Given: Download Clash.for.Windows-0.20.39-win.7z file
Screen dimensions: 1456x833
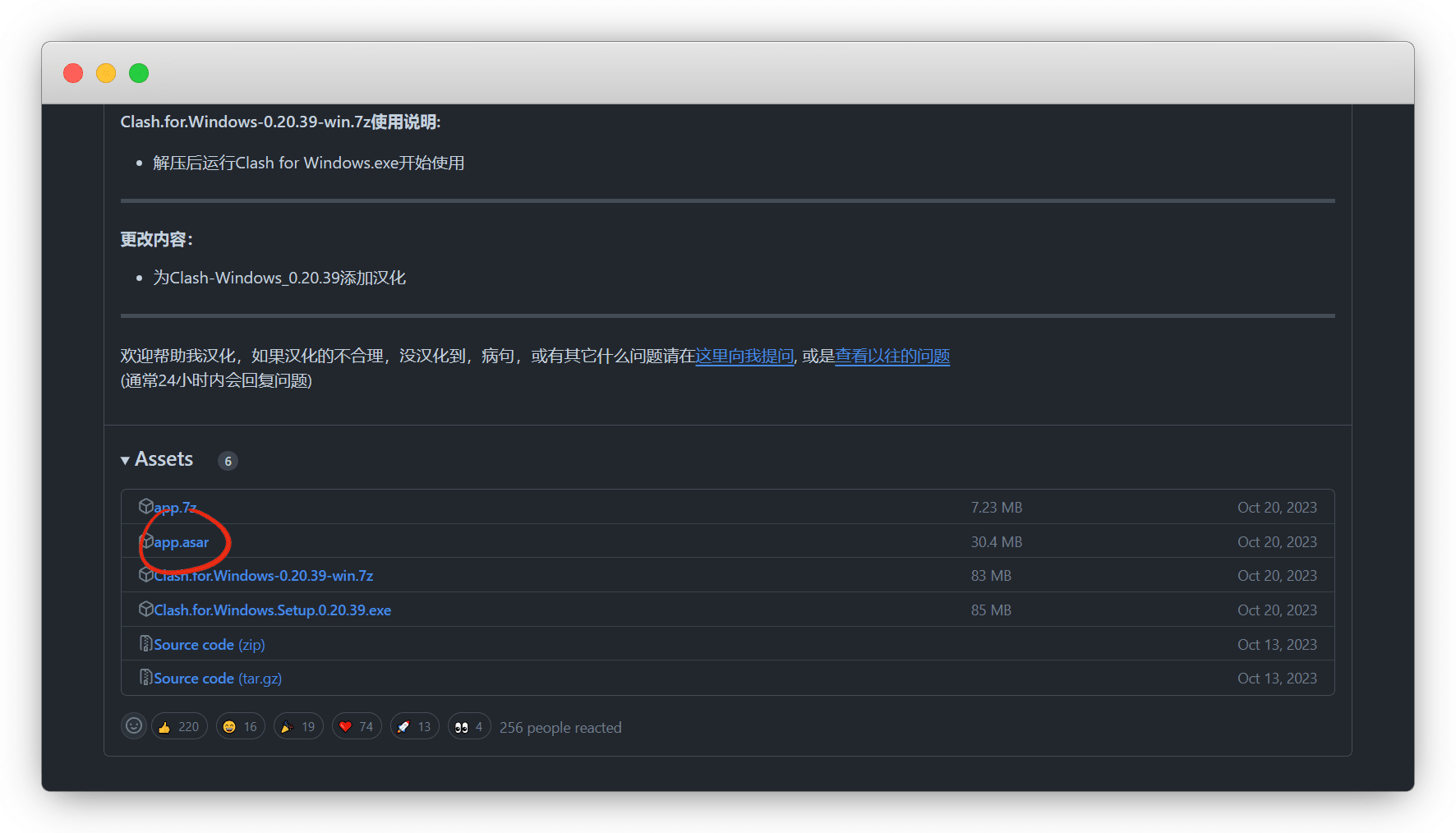Looking at the screenshot, I should click(264, 576).
